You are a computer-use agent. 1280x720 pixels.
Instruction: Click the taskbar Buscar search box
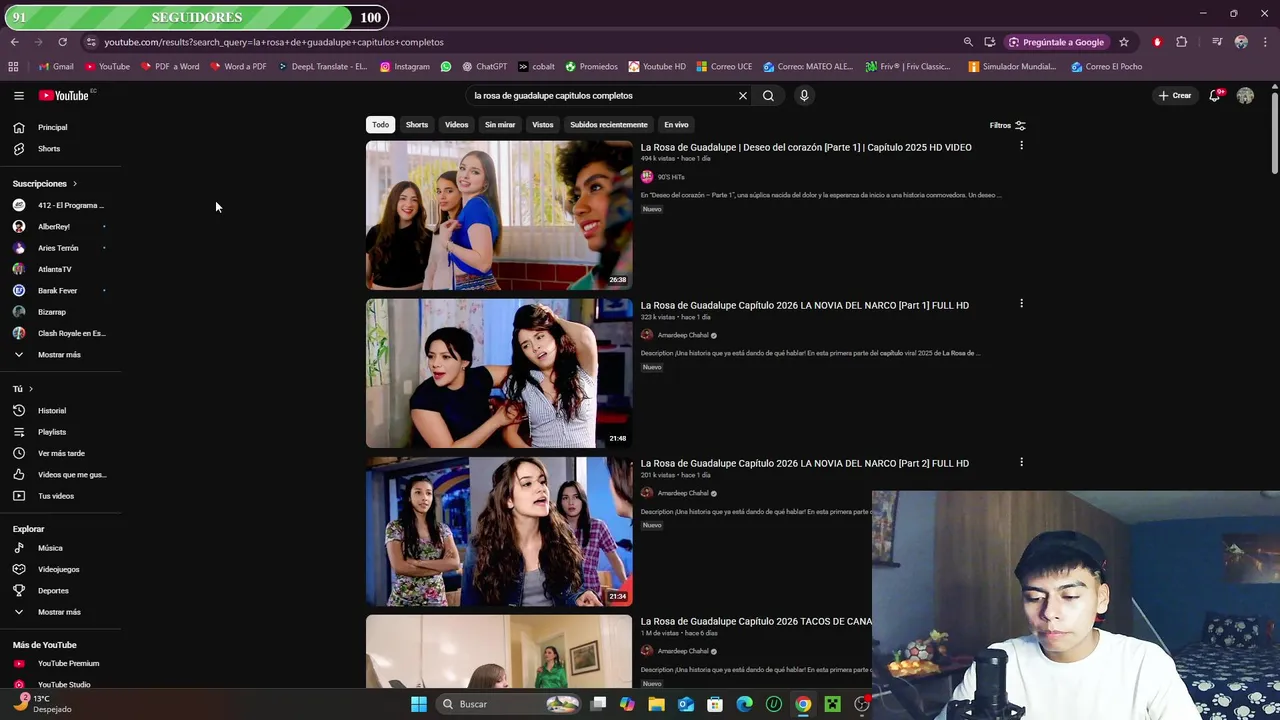510,704
